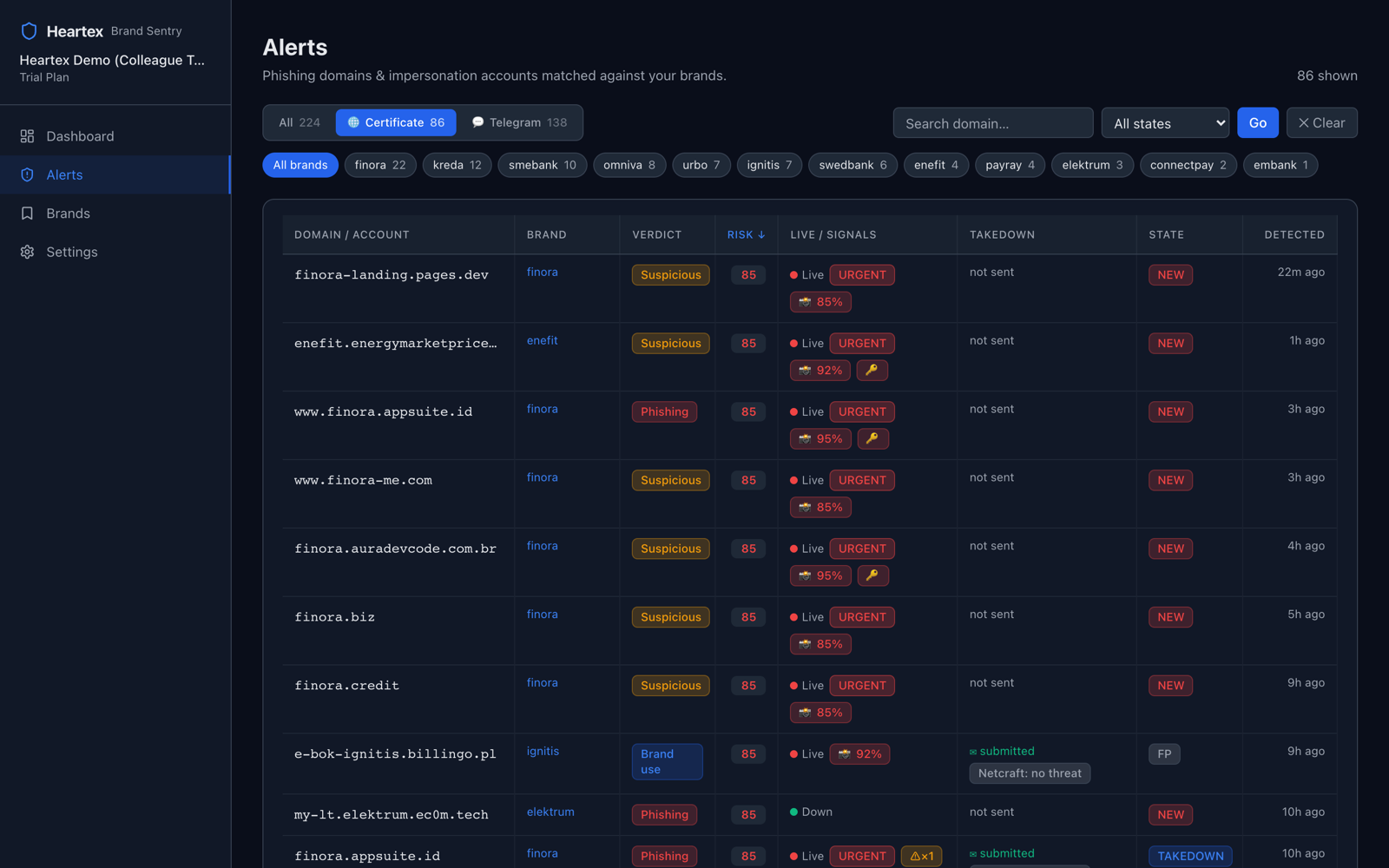Sort by the RISK column header
This screenshot has height=868, width=1389.
point(746,235)
